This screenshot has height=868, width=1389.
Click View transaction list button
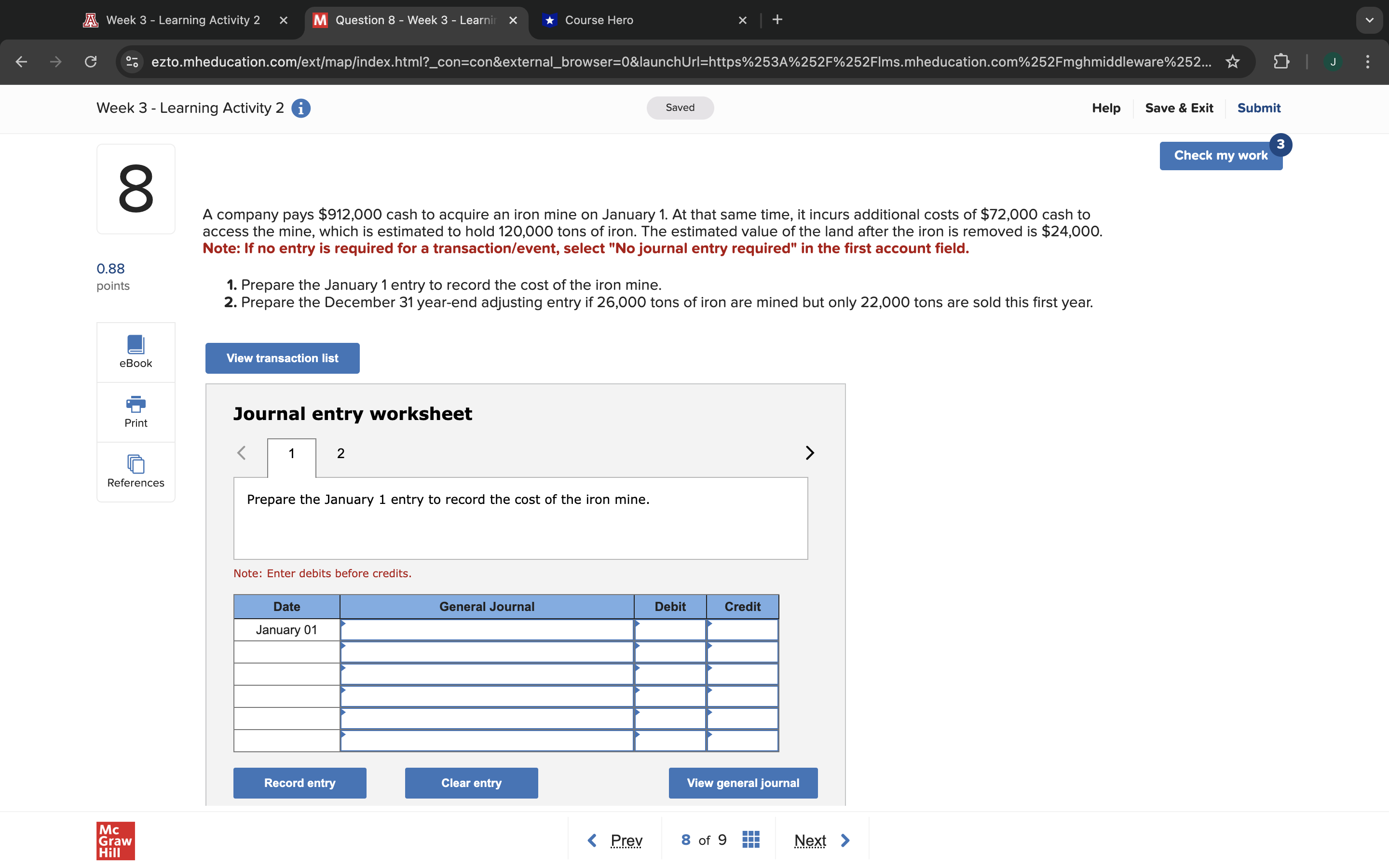pyautogui.click(x=283, y=358)
